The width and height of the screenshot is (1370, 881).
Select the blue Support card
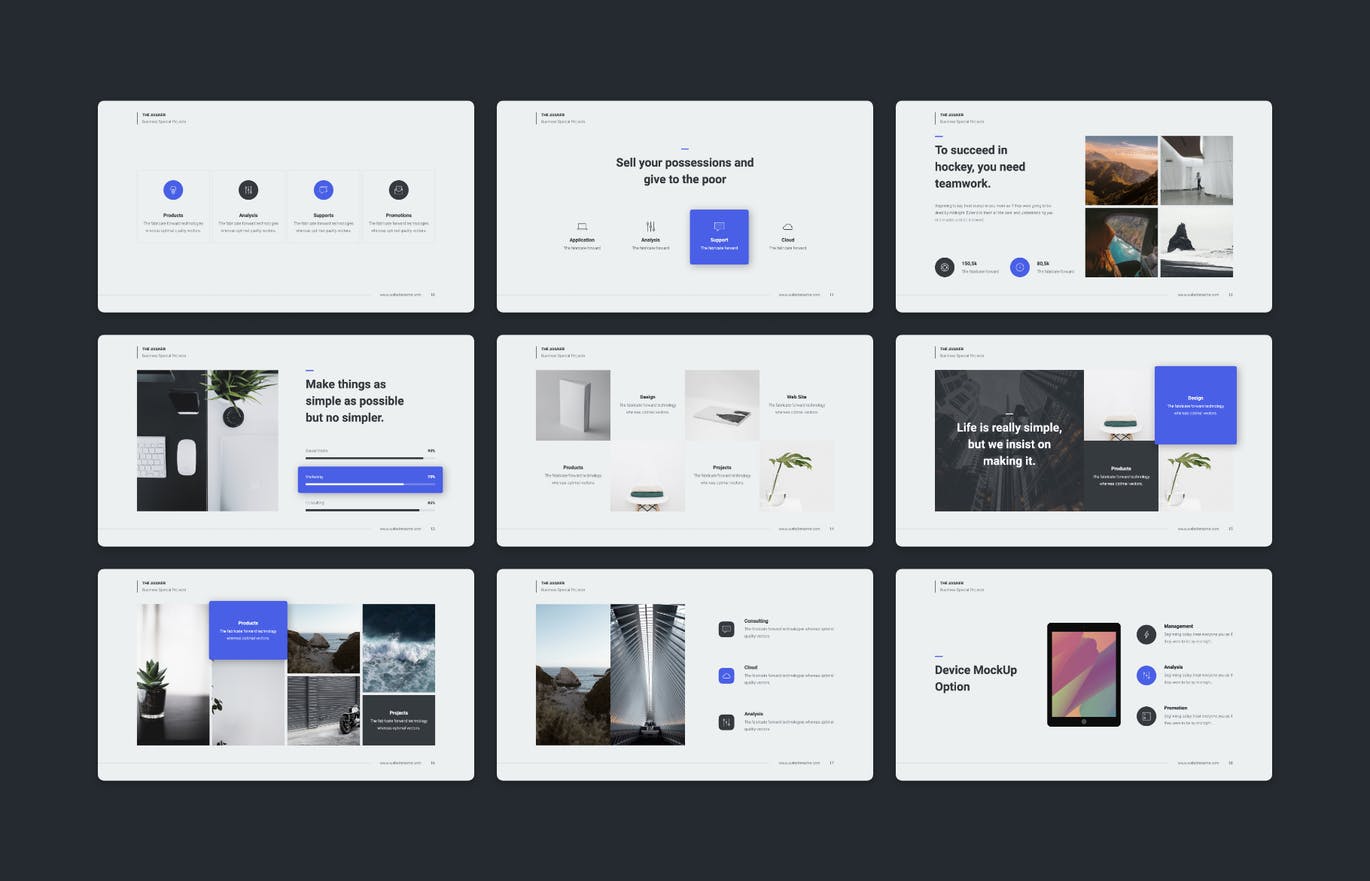click(x=719, y=237)
